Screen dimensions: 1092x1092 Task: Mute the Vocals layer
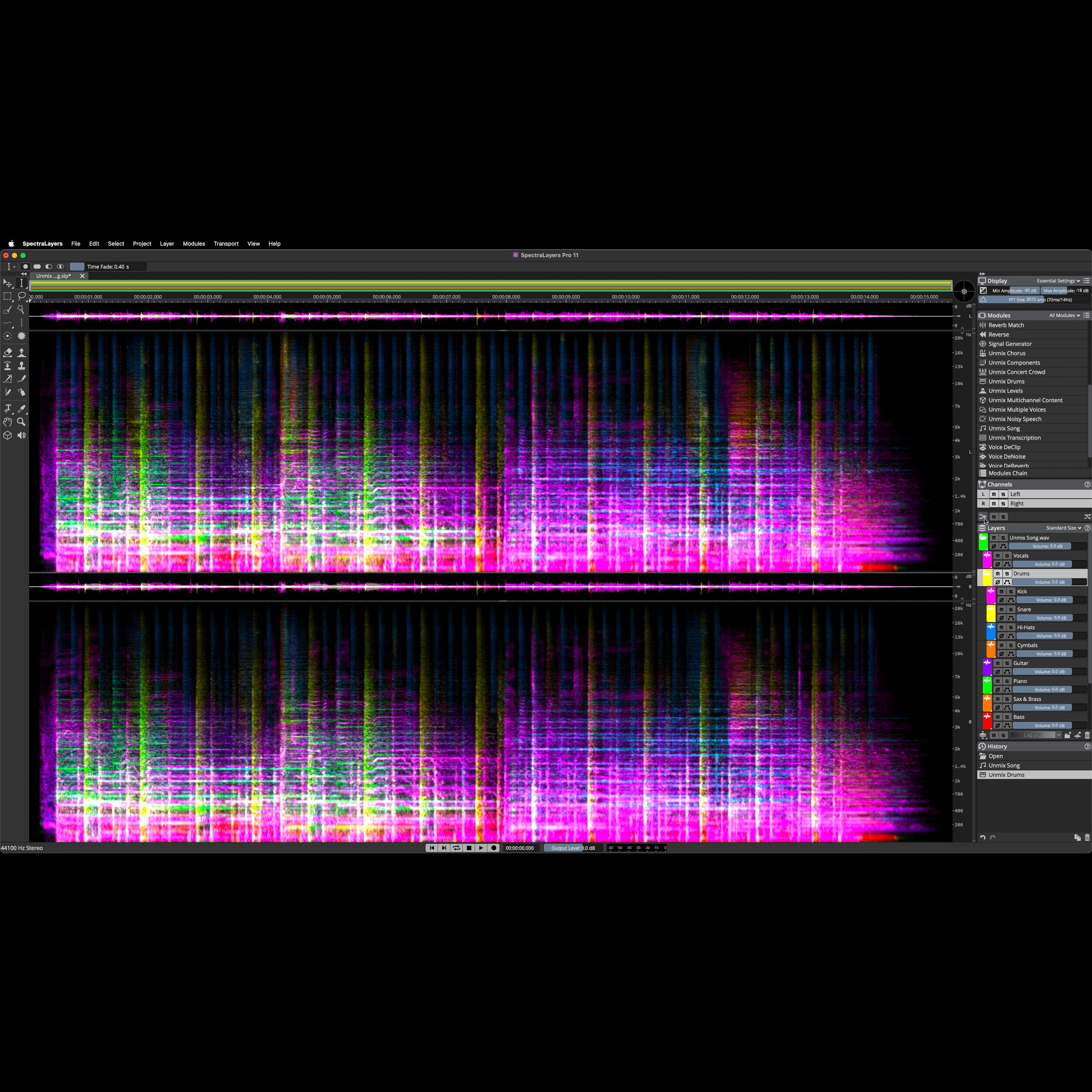point(998,555)
